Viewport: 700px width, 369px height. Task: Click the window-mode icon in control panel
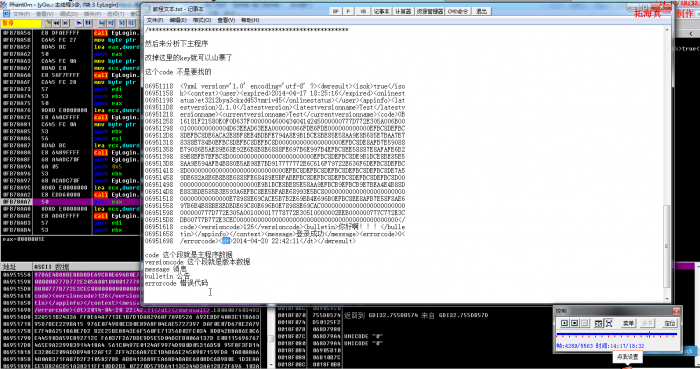click(x=598, y=323)
